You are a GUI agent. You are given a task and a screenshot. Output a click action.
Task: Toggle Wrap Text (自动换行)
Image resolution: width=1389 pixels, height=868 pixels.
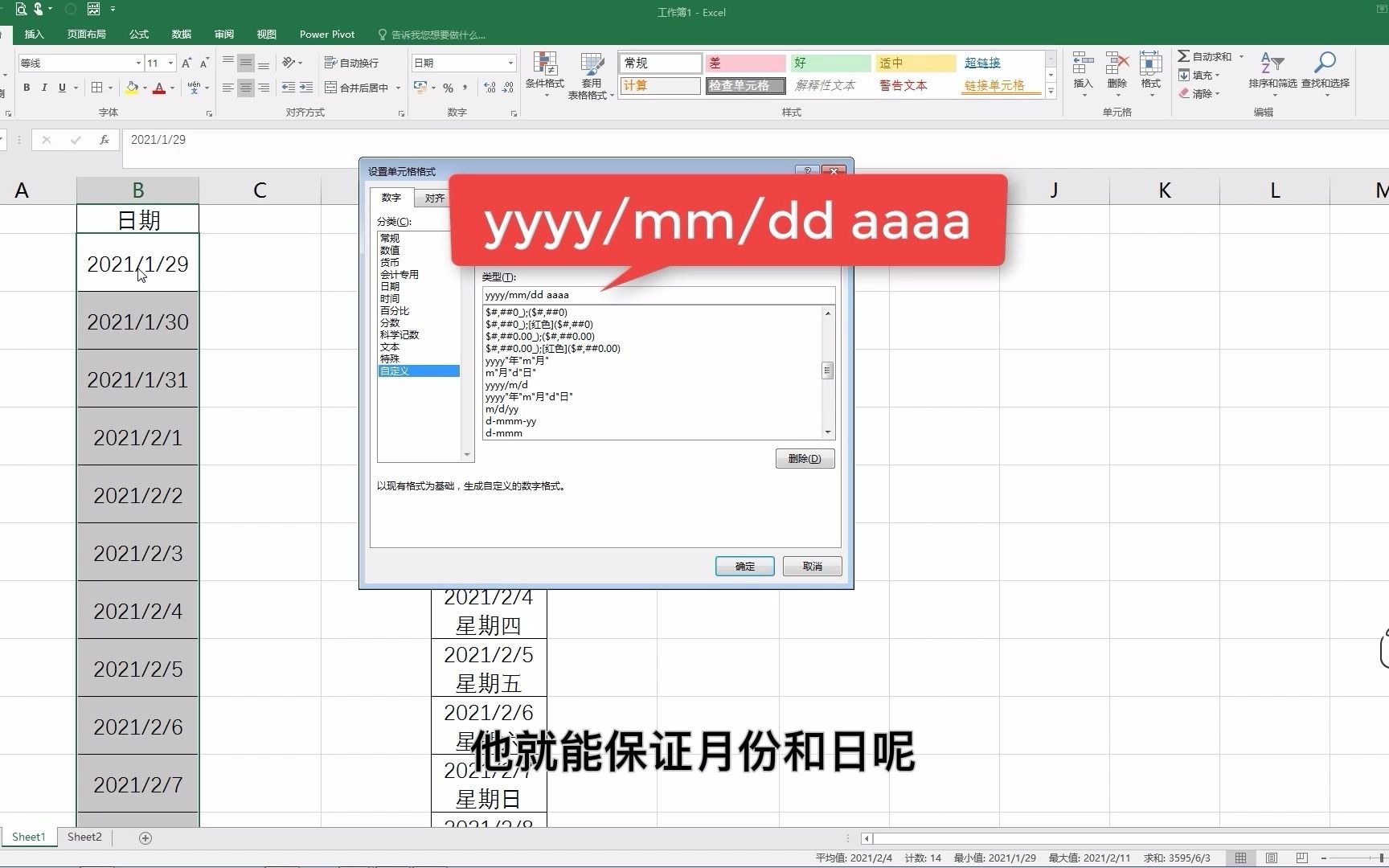pos(351,63)
